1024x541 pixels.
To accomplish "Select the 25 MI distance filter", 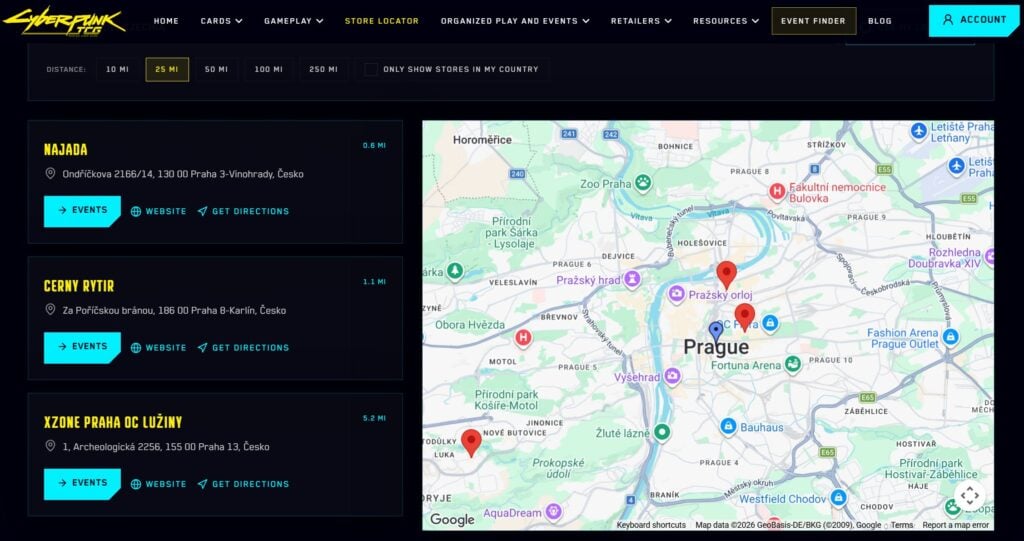I will [167, 69].
